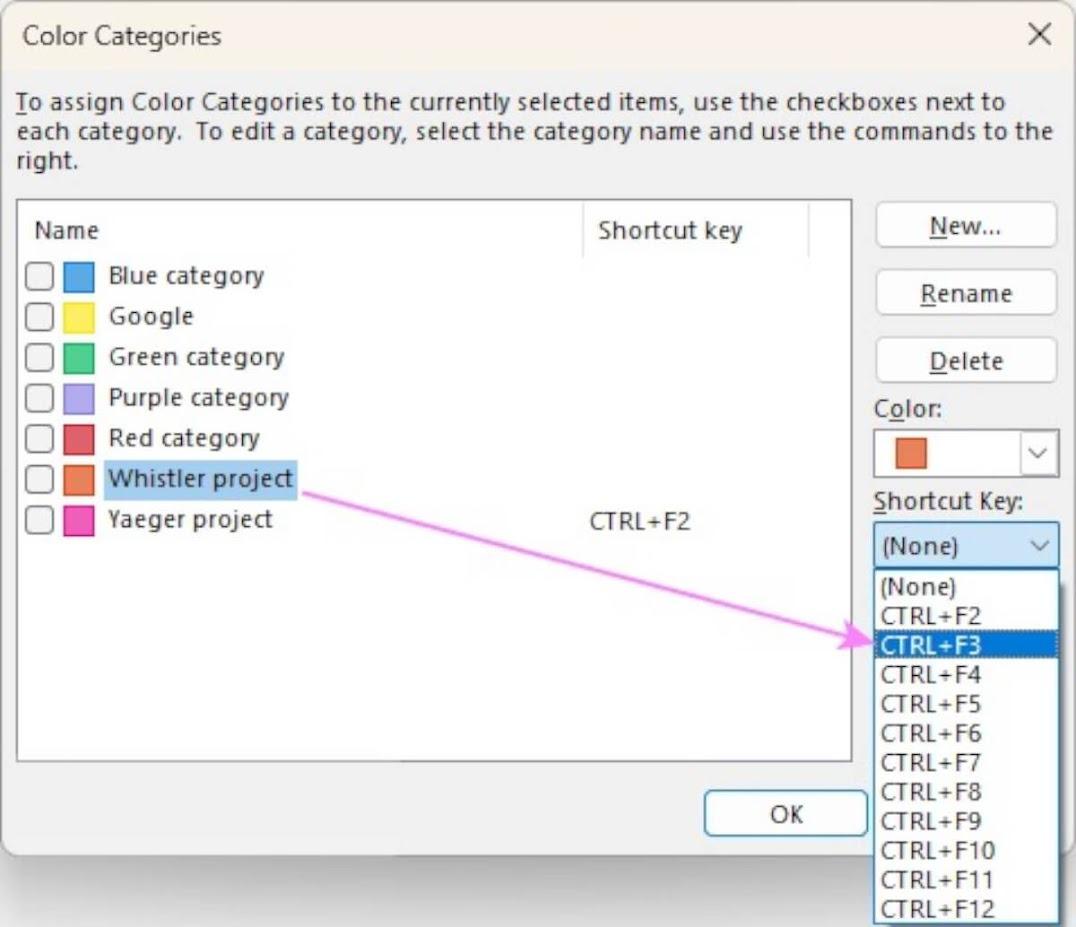The height and width of the screenshot is (927, 1076).
Task: Click the orange color preview in Color box
Action: [911, 453]
